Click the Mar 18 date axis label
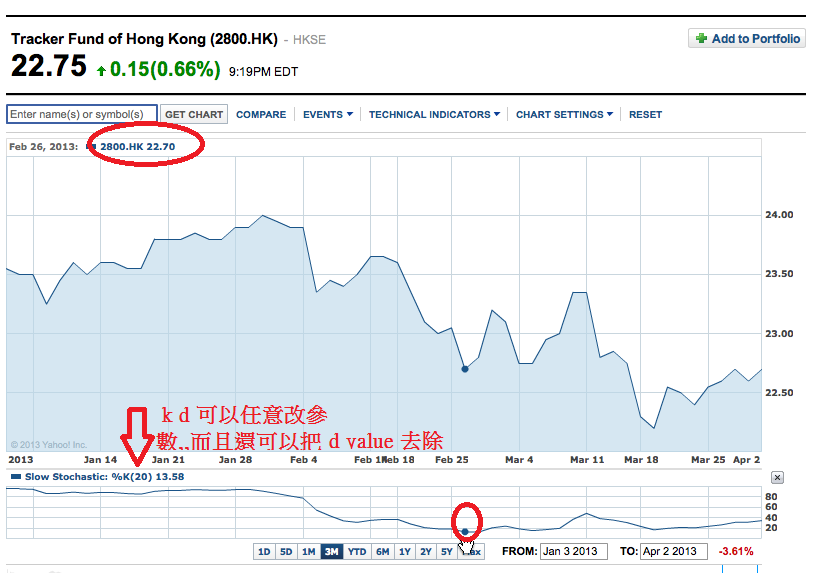The image size is (816, 573). coord(641,460)
